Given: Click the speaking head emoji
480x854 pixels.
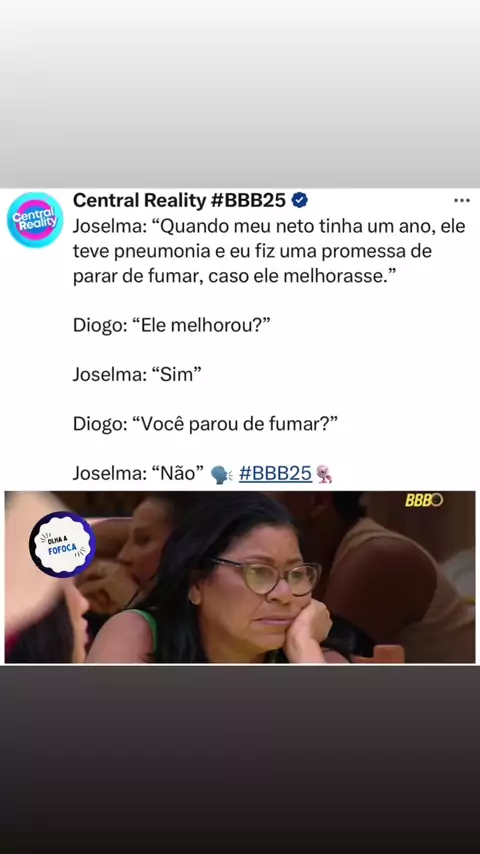Looking at the screenshot, I should pyautogui.click(x=221, y=474).
